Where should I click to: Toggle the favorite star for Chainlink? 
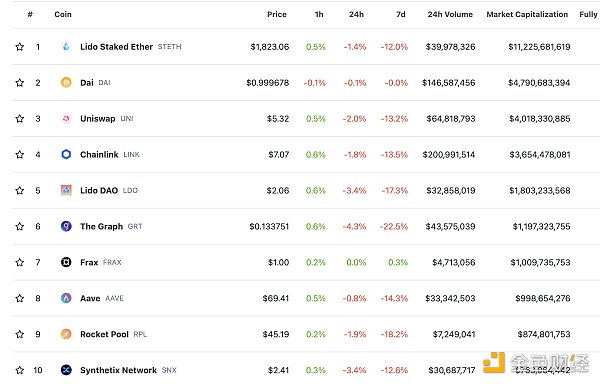click(x=20, y=155)
